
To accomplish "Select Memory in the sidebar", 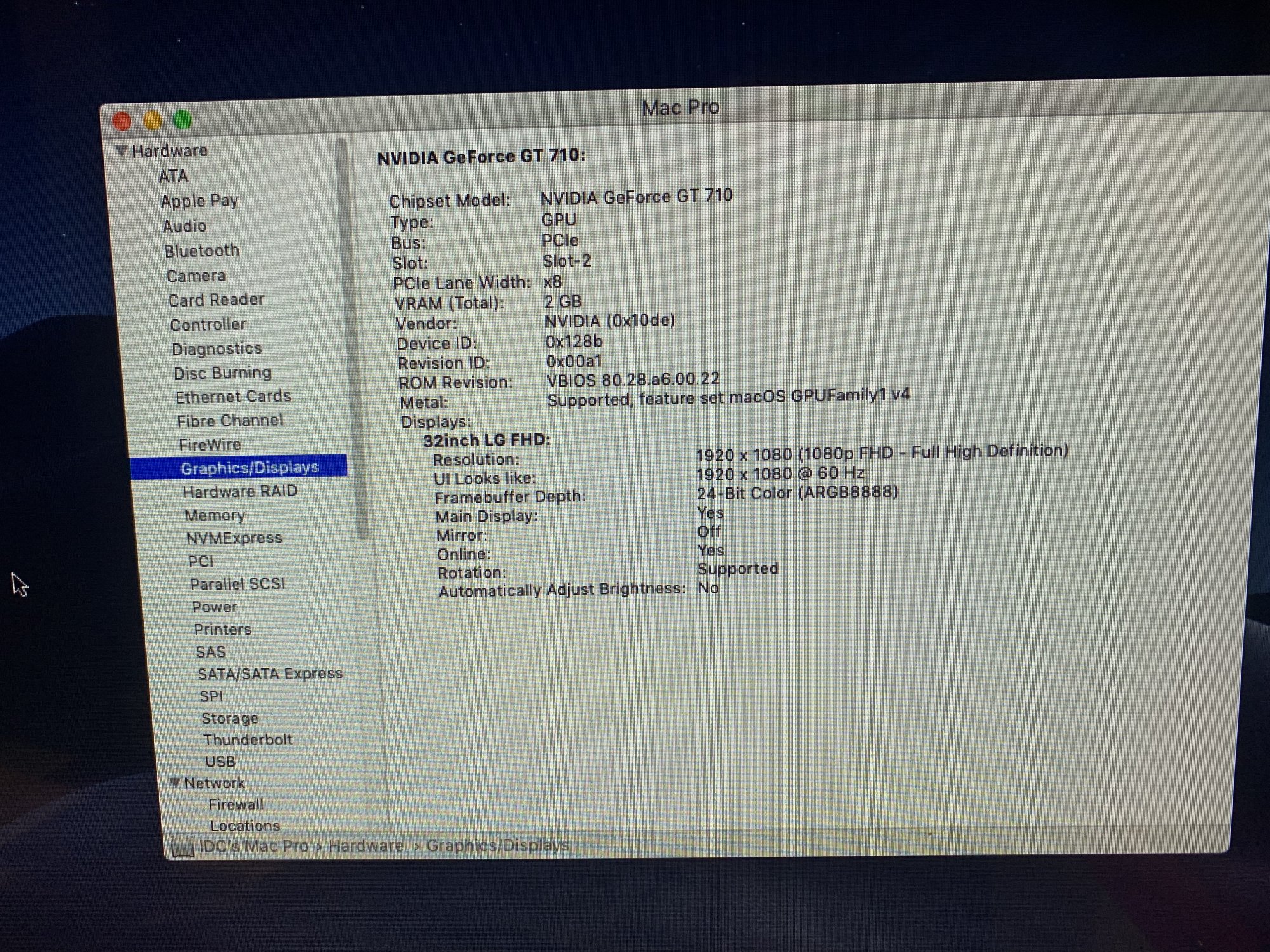I will coord(215,515).
